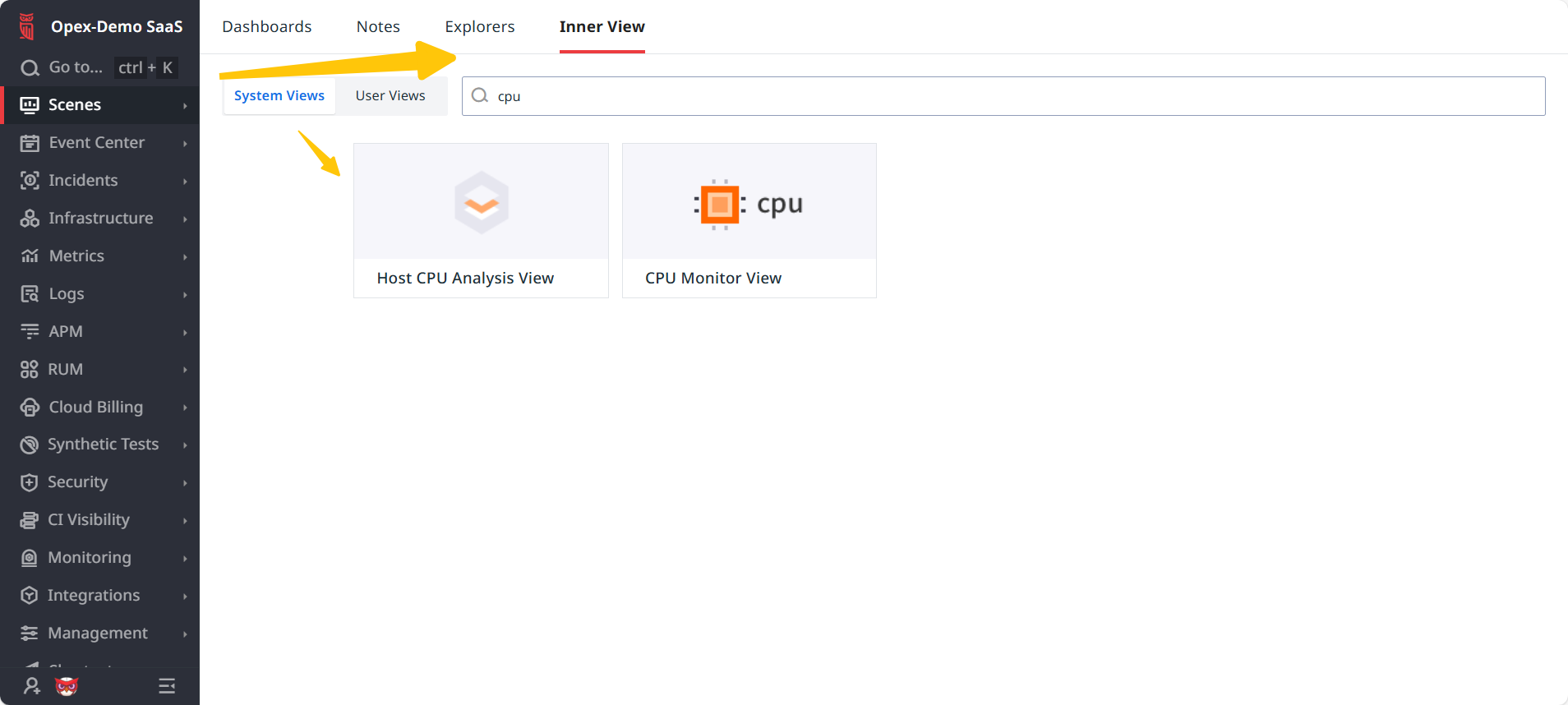
Task: Open the Dashboards tab
Action: (267, 27)
